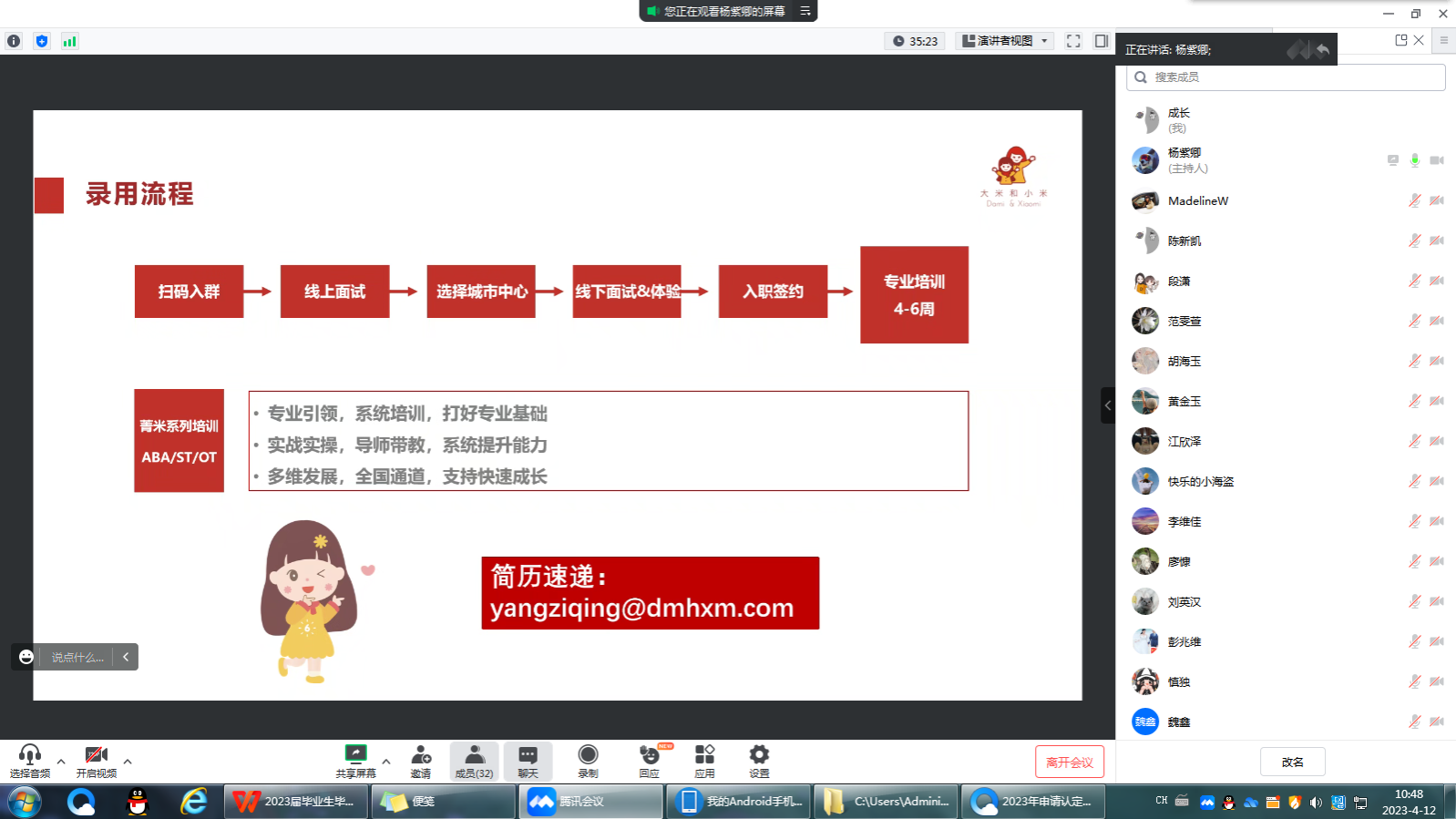1456x819 pixels.
Task: Expand audio options arrow beside 选择音频
Action: click(61, 762)
